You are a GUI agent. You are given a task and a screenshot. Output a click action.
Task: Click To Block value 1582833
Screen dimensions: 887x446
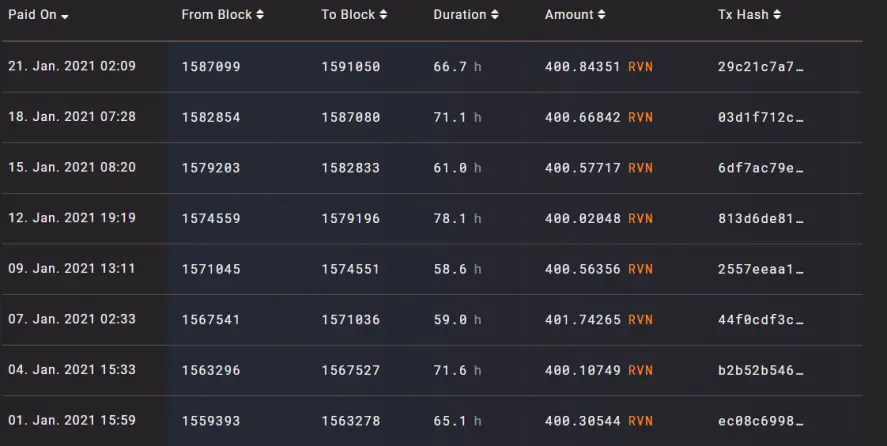pyautogui.click(x=351, y=168)
